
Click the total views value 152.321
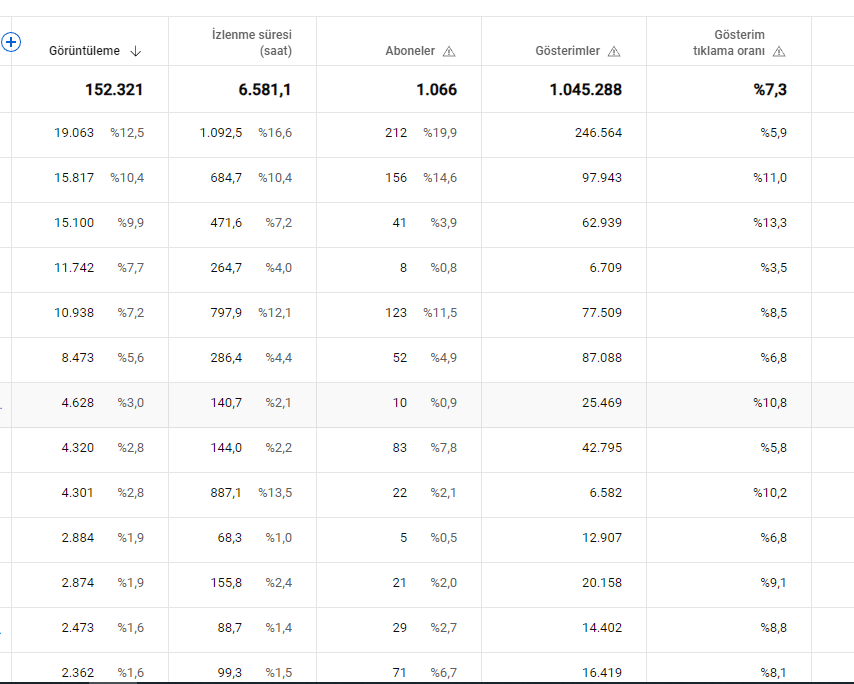coord(114,90)
